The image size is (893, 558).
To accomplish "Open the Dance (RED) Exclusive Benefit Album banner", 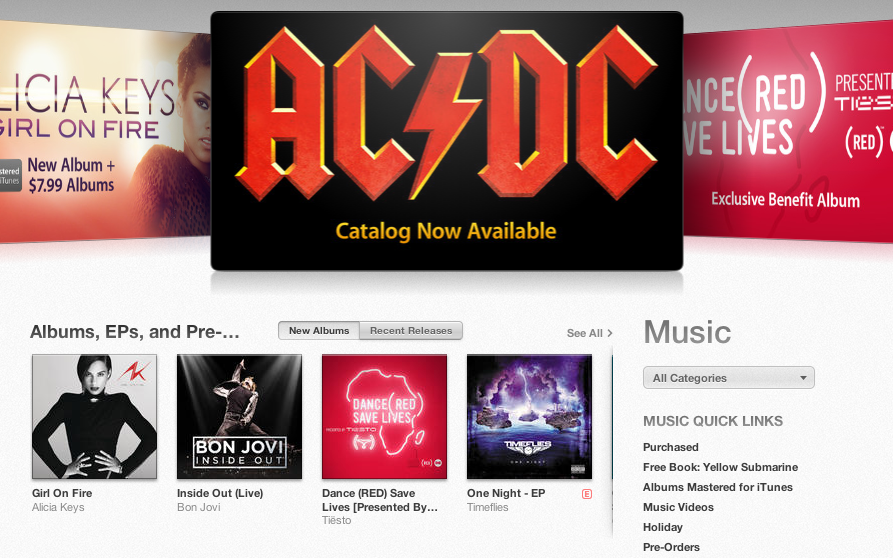I will [x=788, y=130].
